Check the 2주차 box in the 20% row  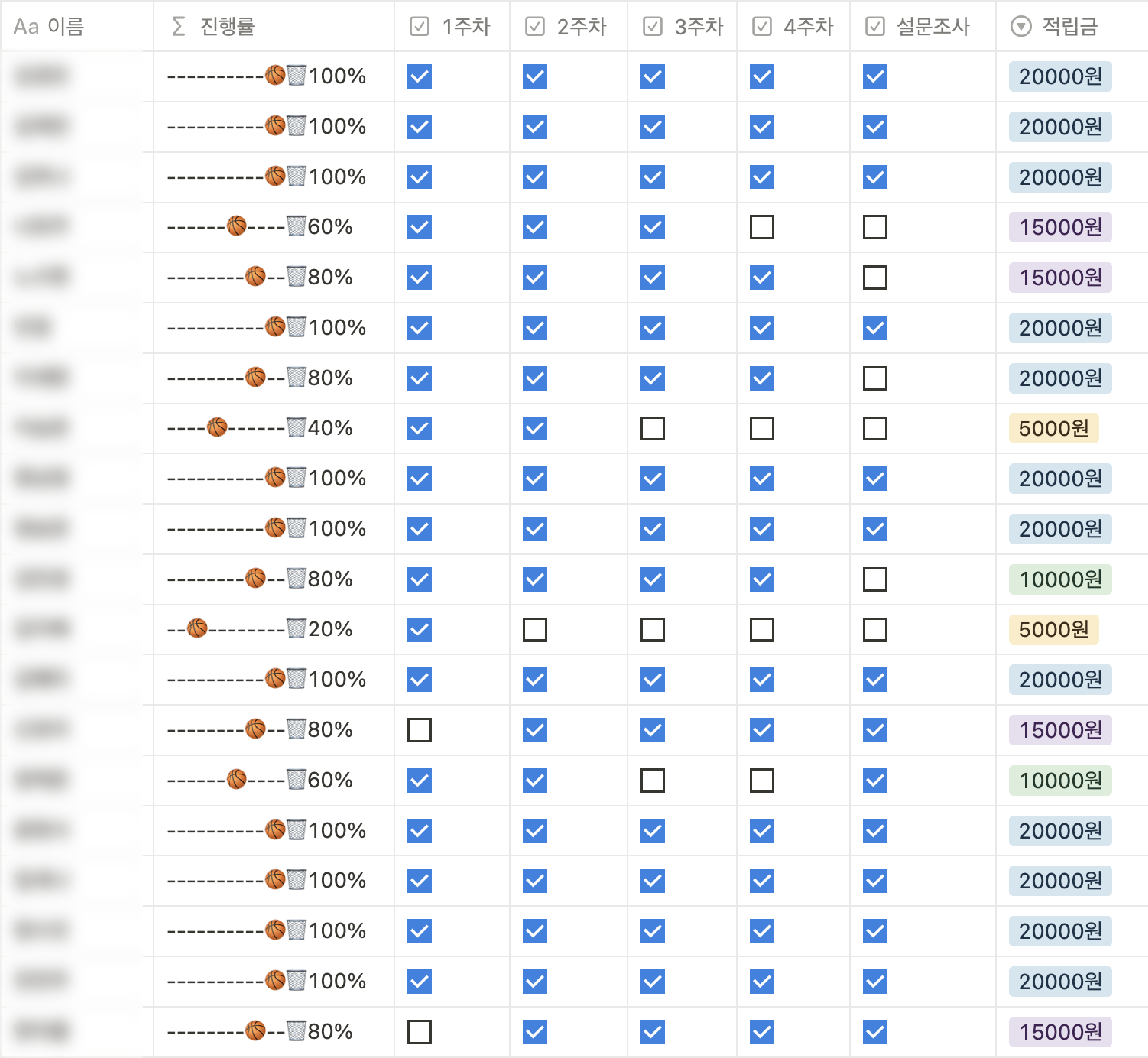[535, 629]
